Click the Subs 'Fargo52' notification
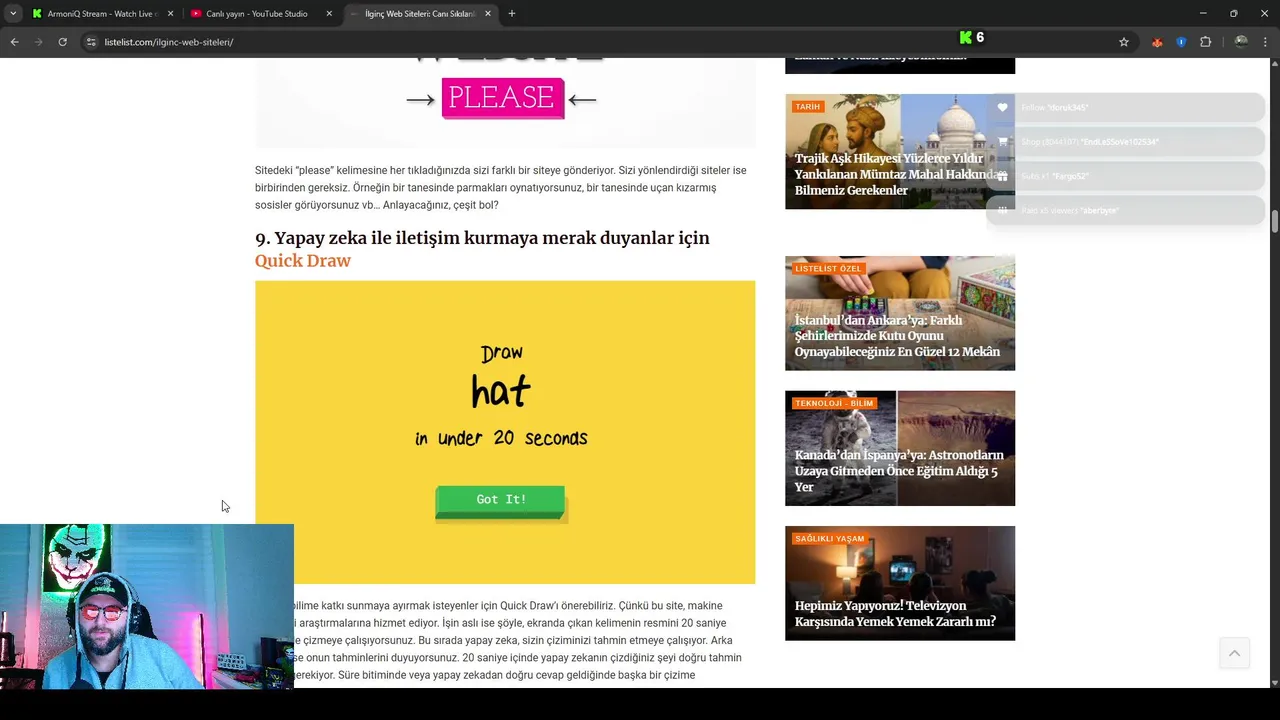This screenshot has height=720, width=1280. pos(1127,176)
